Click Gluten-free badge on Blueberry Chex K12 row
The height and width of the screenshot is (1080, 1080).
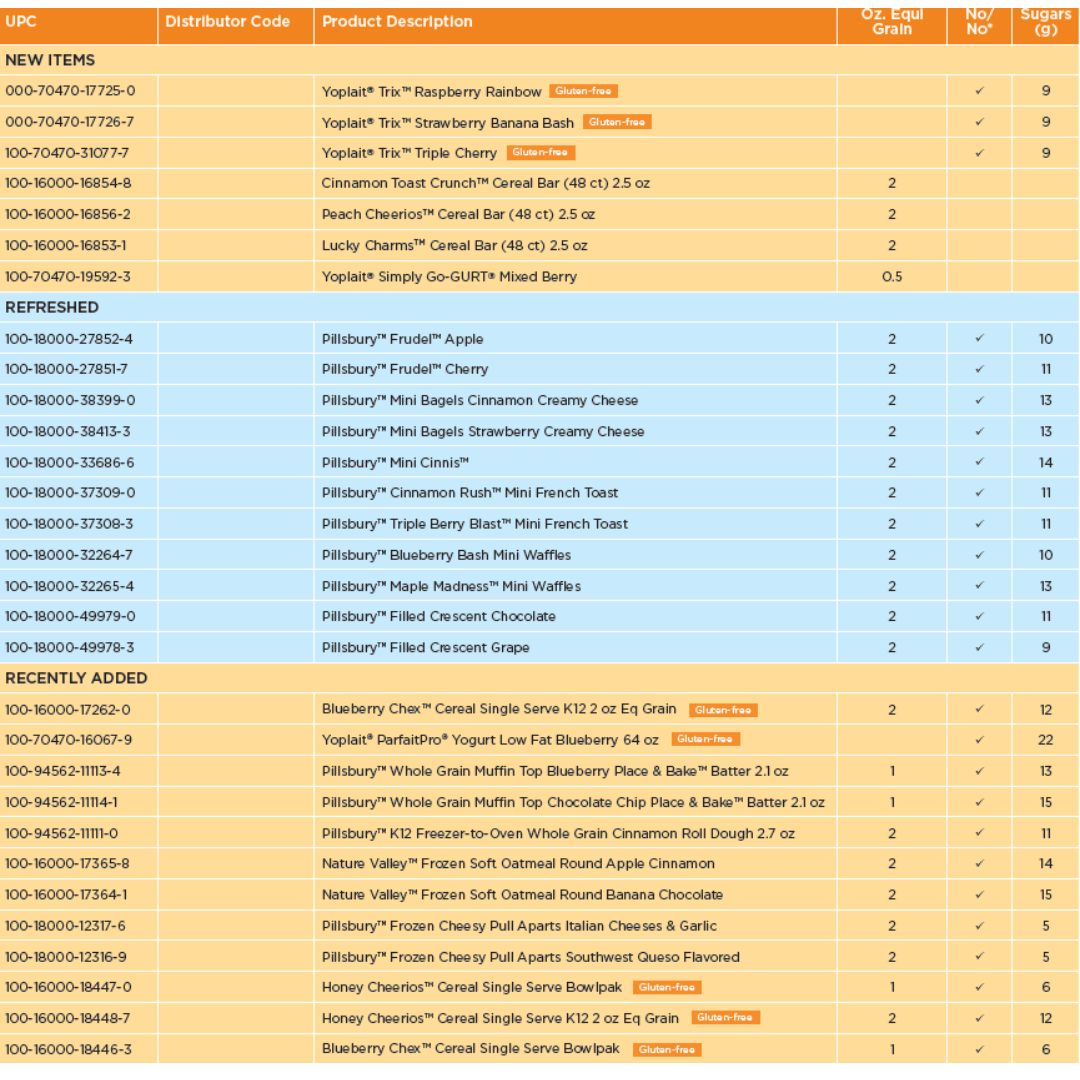click(723, 710)
